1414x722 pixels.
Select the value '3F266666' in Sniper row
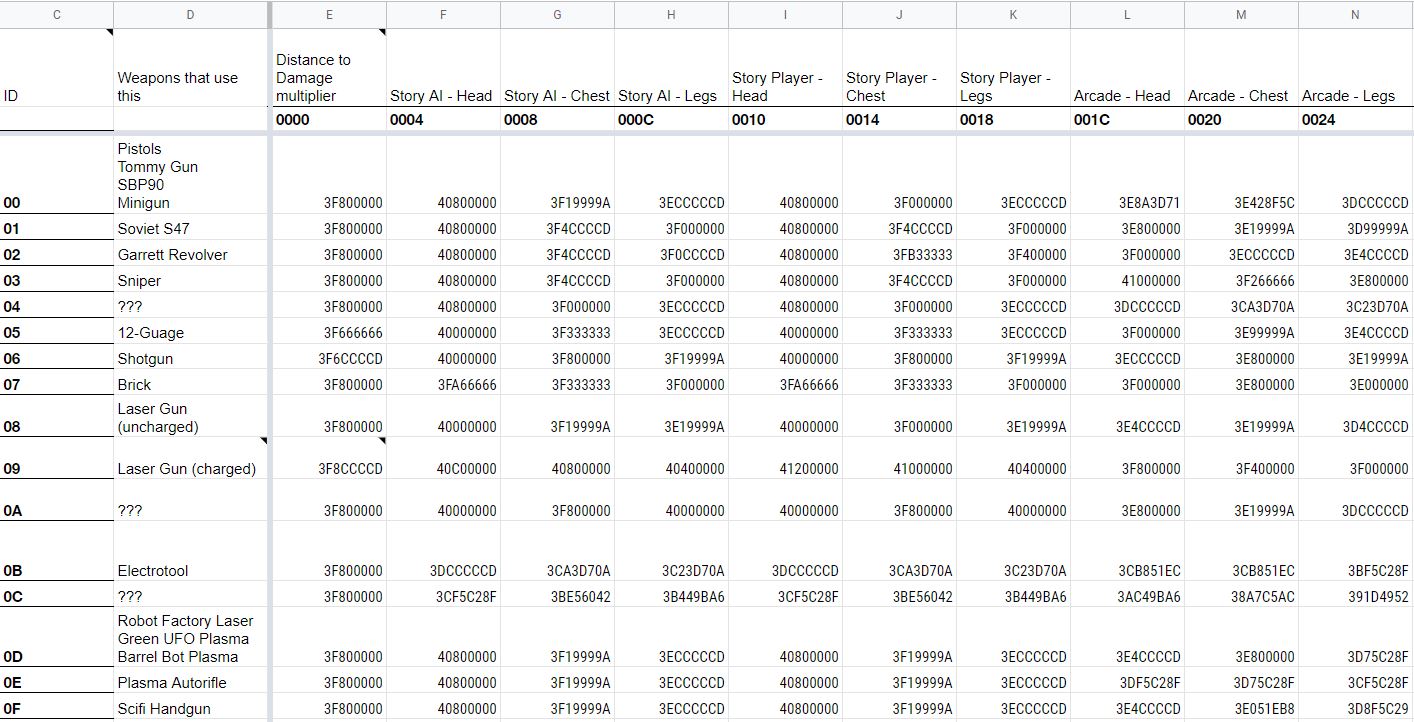pyautogui.click(x=1241, y=281)
